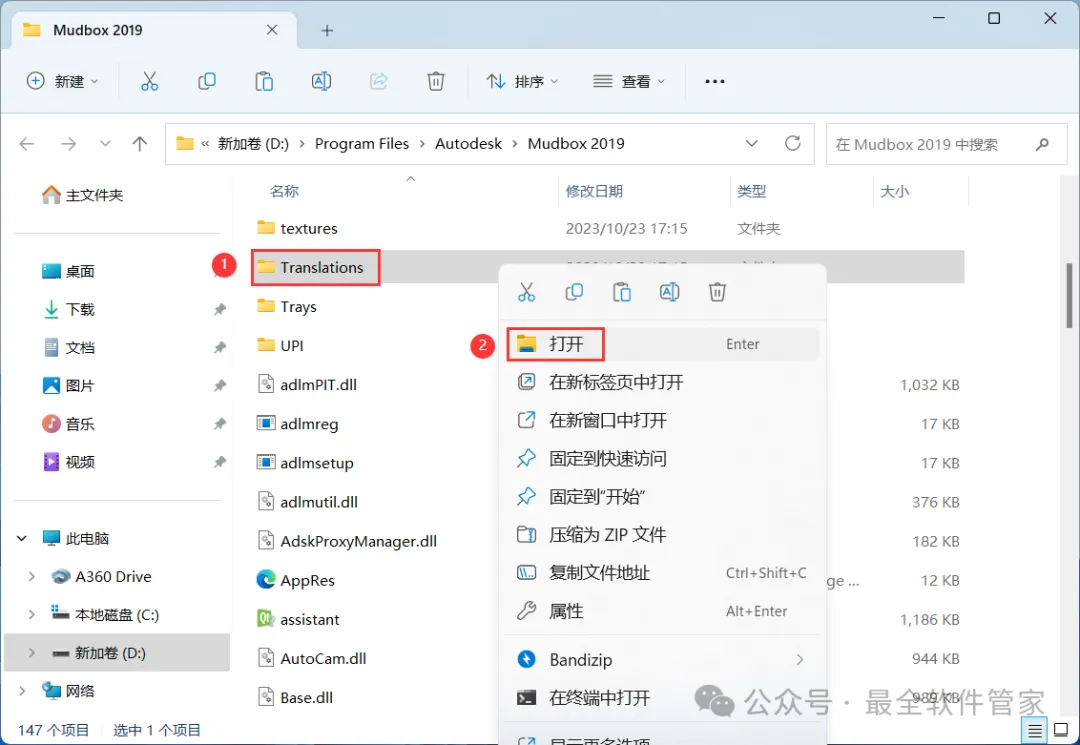This screenshot has width=1080, height=745.
Task: Expand the address bar history dropdown
Action: (751, 143)
